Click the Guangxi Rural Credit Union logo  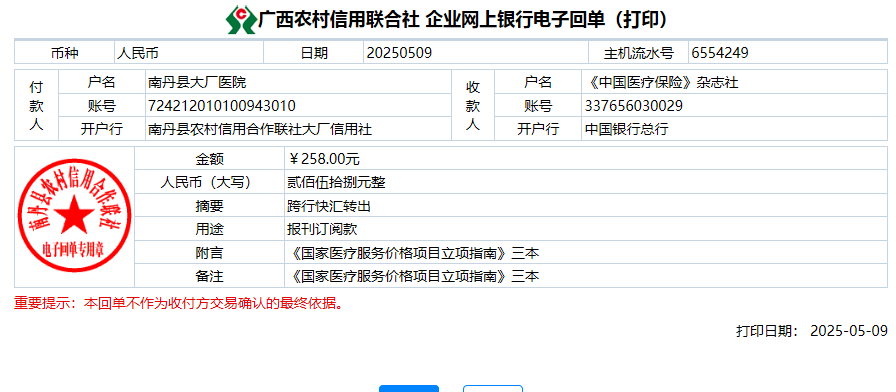(241, 20)
